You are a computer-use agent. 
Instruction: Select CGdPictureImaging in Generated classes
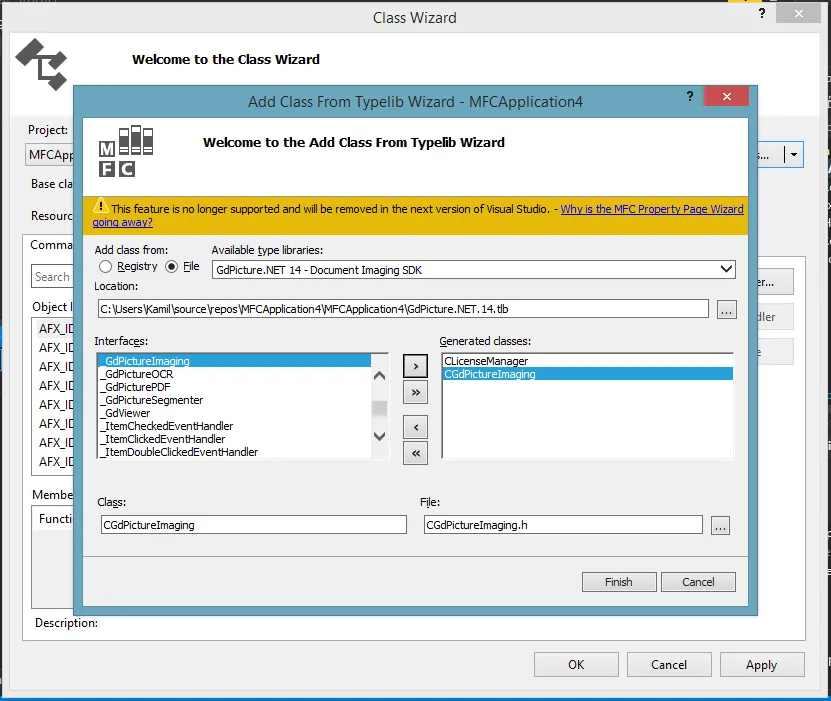click(588, 374)
